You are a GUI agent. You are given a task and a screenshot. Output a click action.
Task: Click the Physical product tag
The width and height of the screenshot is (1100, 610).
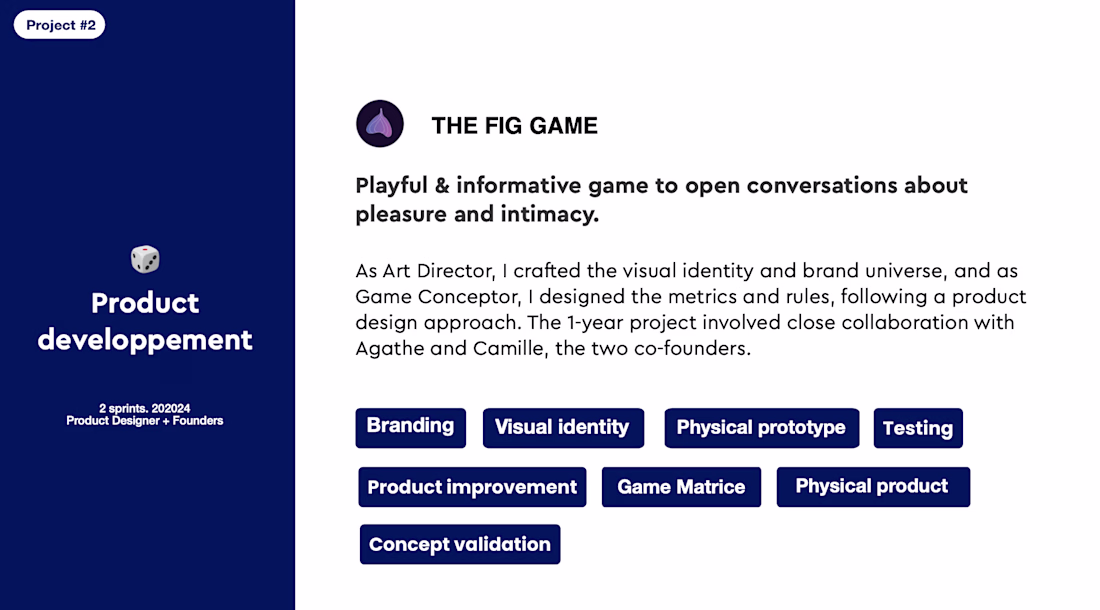click(873, 487)
